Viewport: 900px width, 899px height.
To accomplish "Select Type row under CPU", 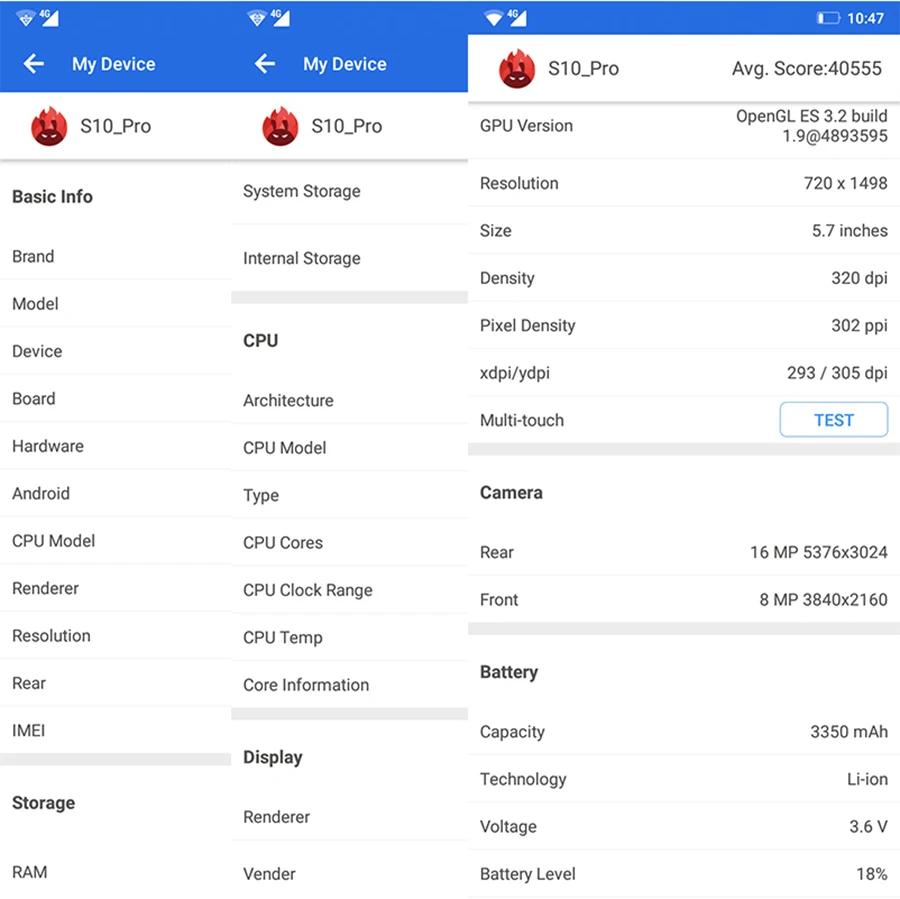I will pyautogui.click(x=350, y=495).
